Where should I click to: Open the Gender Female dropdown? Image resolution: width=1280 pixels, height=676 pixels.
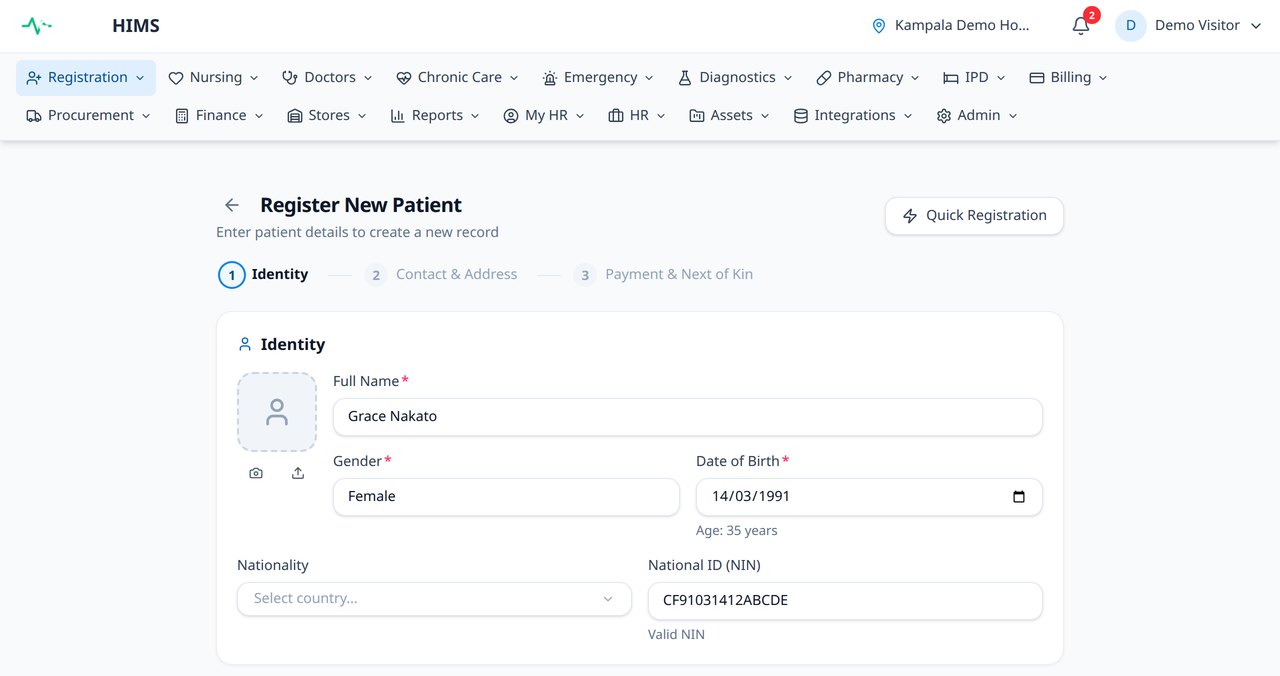click(506, 497)
